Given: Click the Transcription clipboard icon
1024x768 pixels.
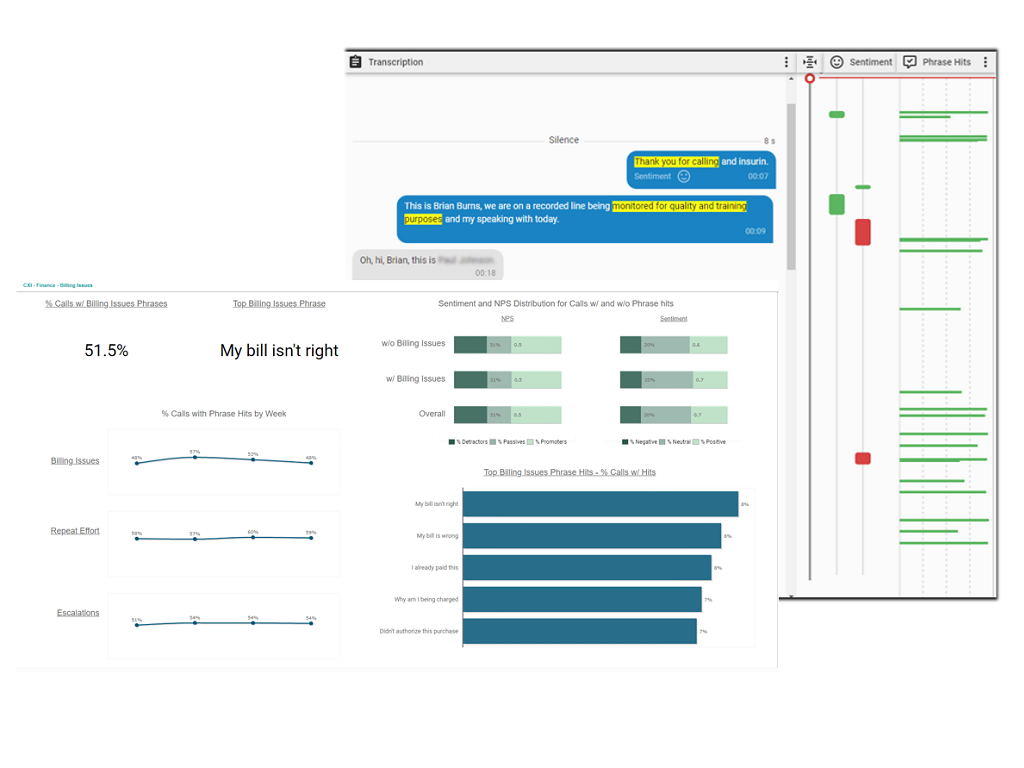Looking at the screenshot, I should coord(355,62).
